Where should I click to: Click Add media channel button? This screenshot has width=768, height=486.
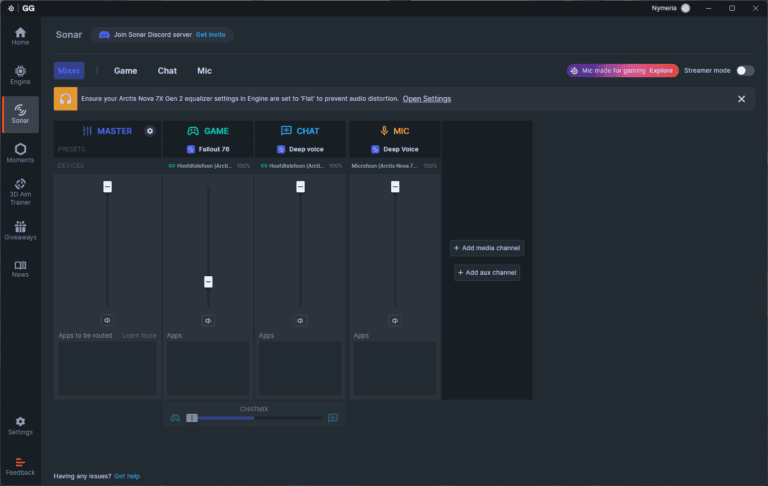click(x=487, y=248)
